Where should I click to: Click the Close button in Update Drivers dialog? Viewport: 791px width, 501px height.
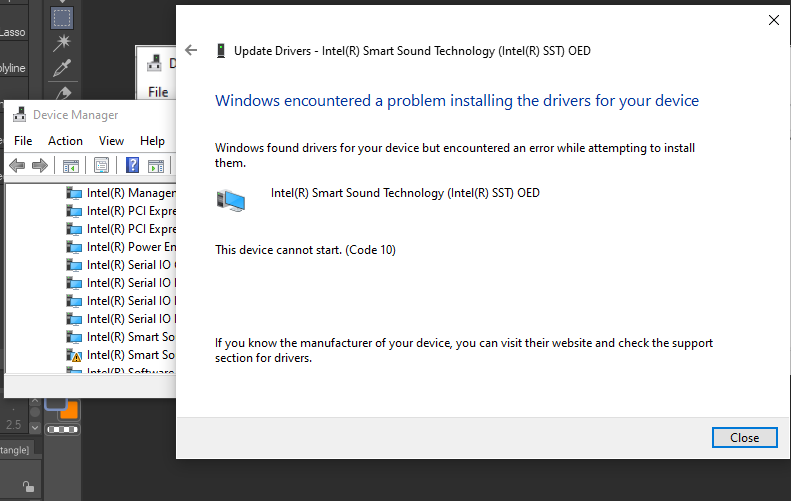[x=744, y=437]
